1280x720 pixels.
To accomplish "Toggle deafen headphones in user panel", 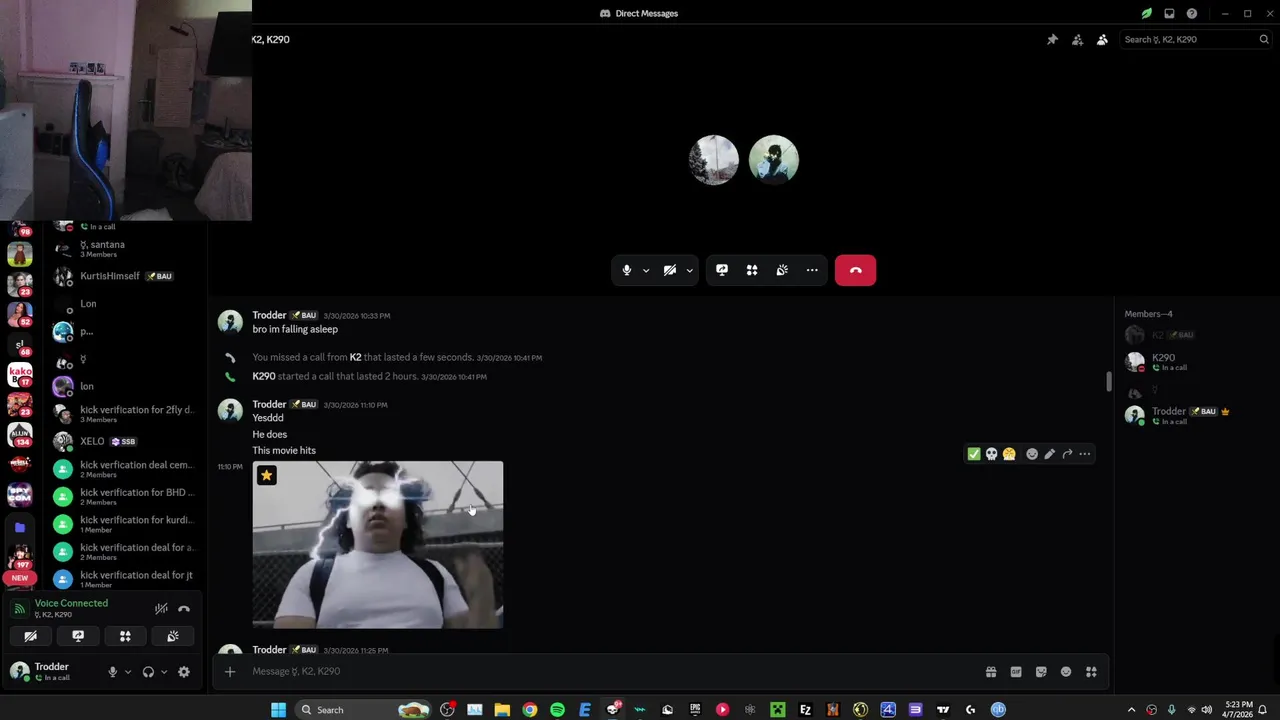I will [x=148, y=672].
